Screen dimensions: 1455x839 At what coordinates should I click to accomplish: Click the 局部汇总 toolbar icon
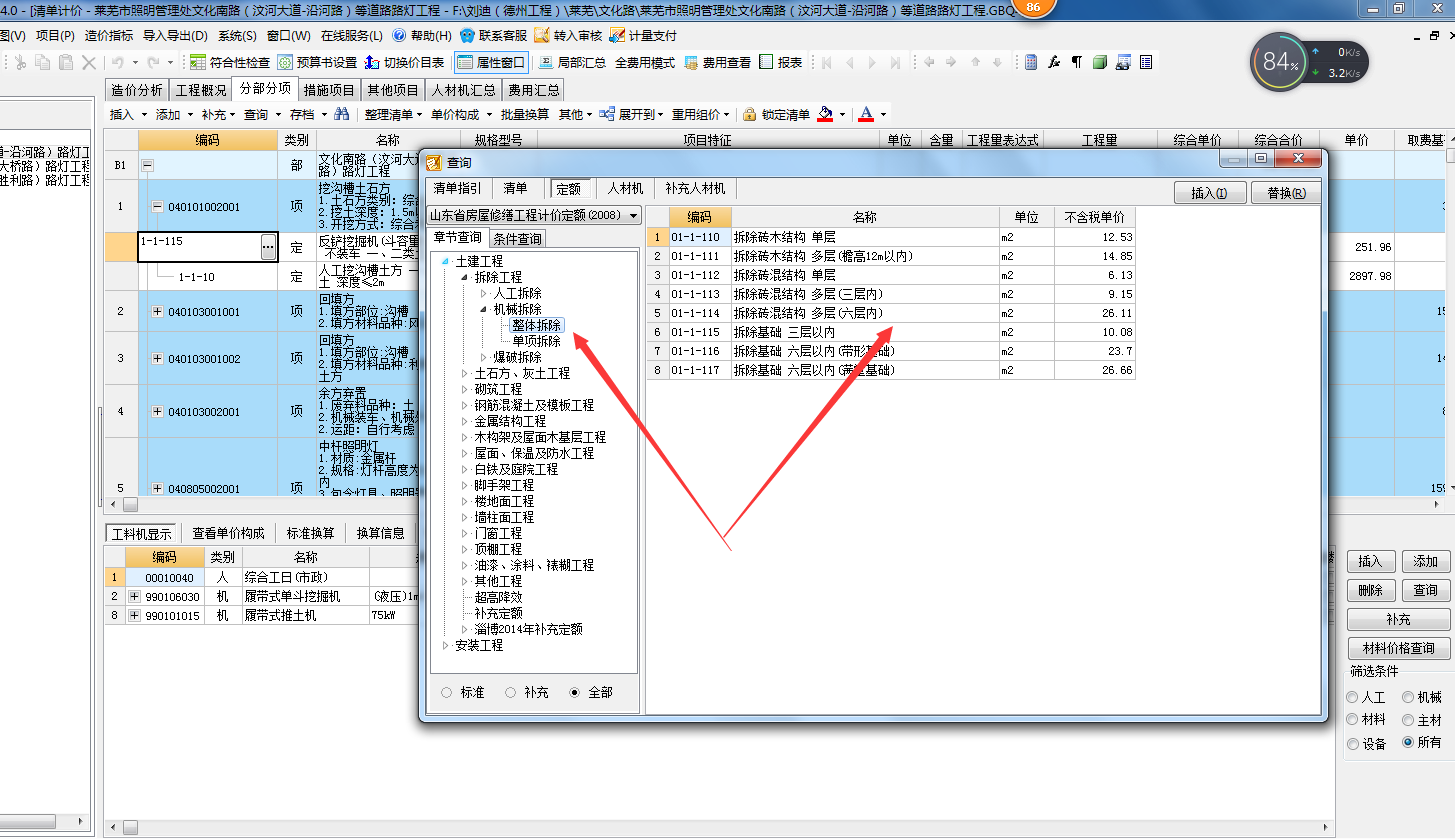point(546,62)
